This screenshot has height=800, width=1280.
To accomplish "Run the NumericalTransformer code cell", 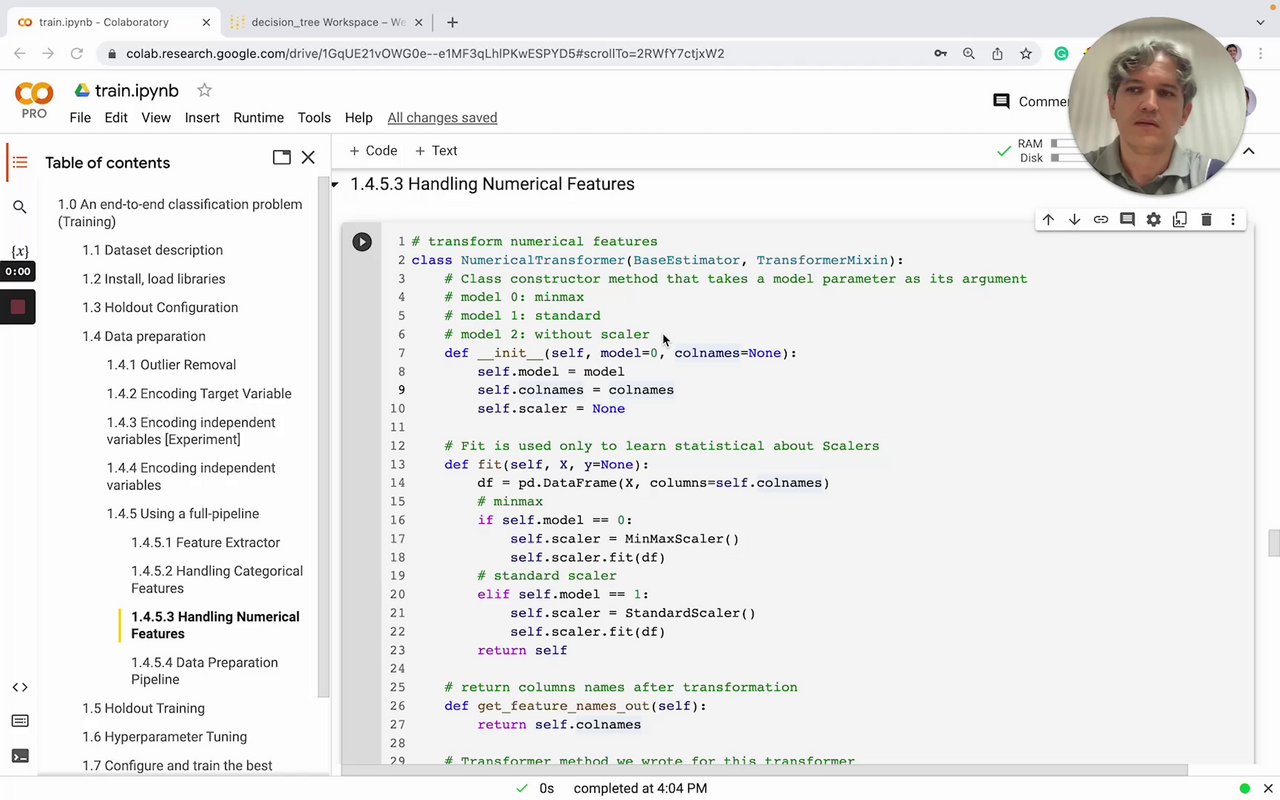I will pyautogui.click(x=362, y=242).
